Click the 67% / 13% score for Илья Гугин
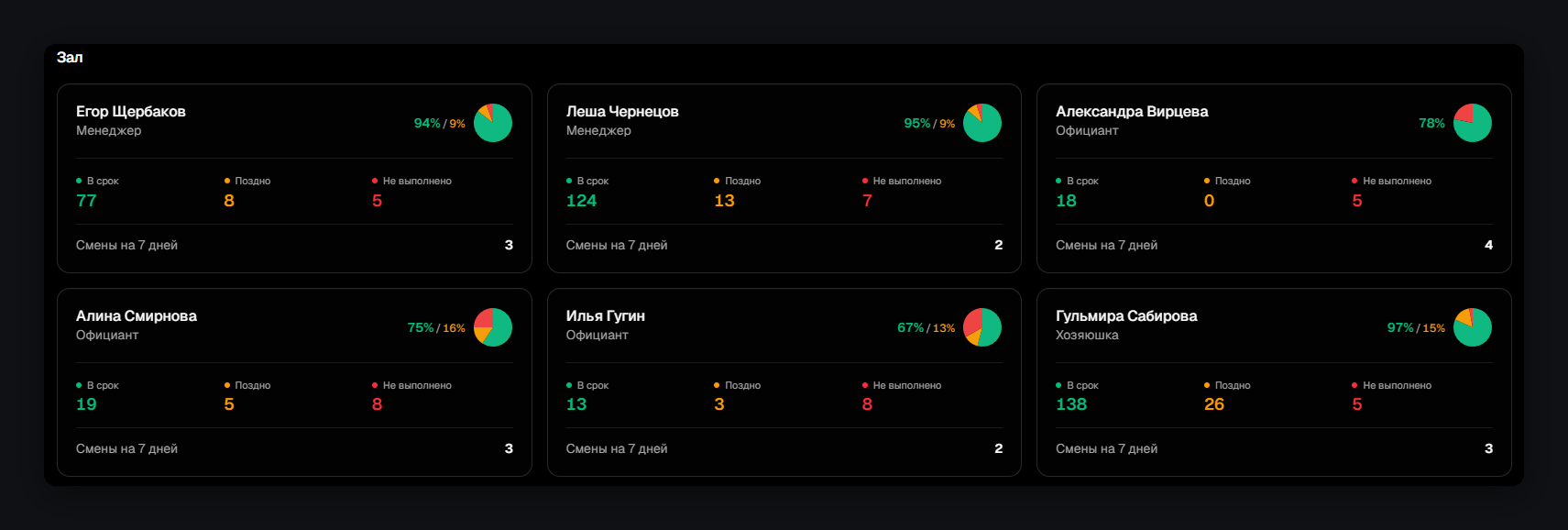Screen dimensions: 1568x530 [926, 327]
